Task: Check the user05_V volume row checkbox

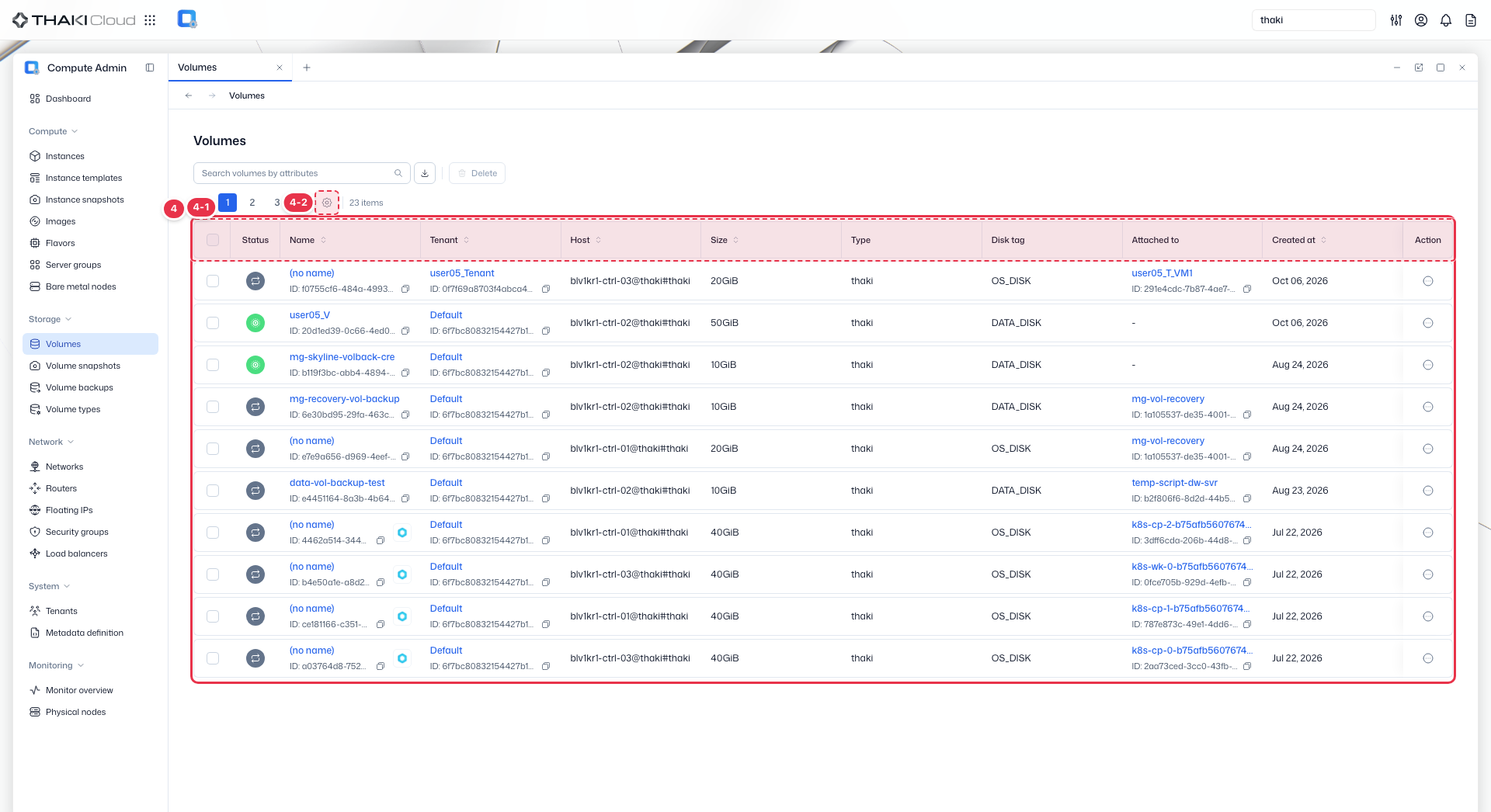Action: 213,323
